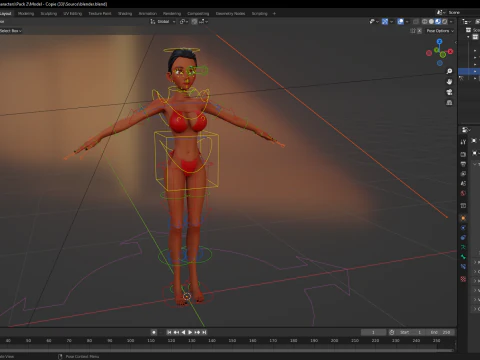The height and width of the screenshot is (360, 480).
Task: Toggle perspective/orthographic view icon
Action: tap(449, 102)
